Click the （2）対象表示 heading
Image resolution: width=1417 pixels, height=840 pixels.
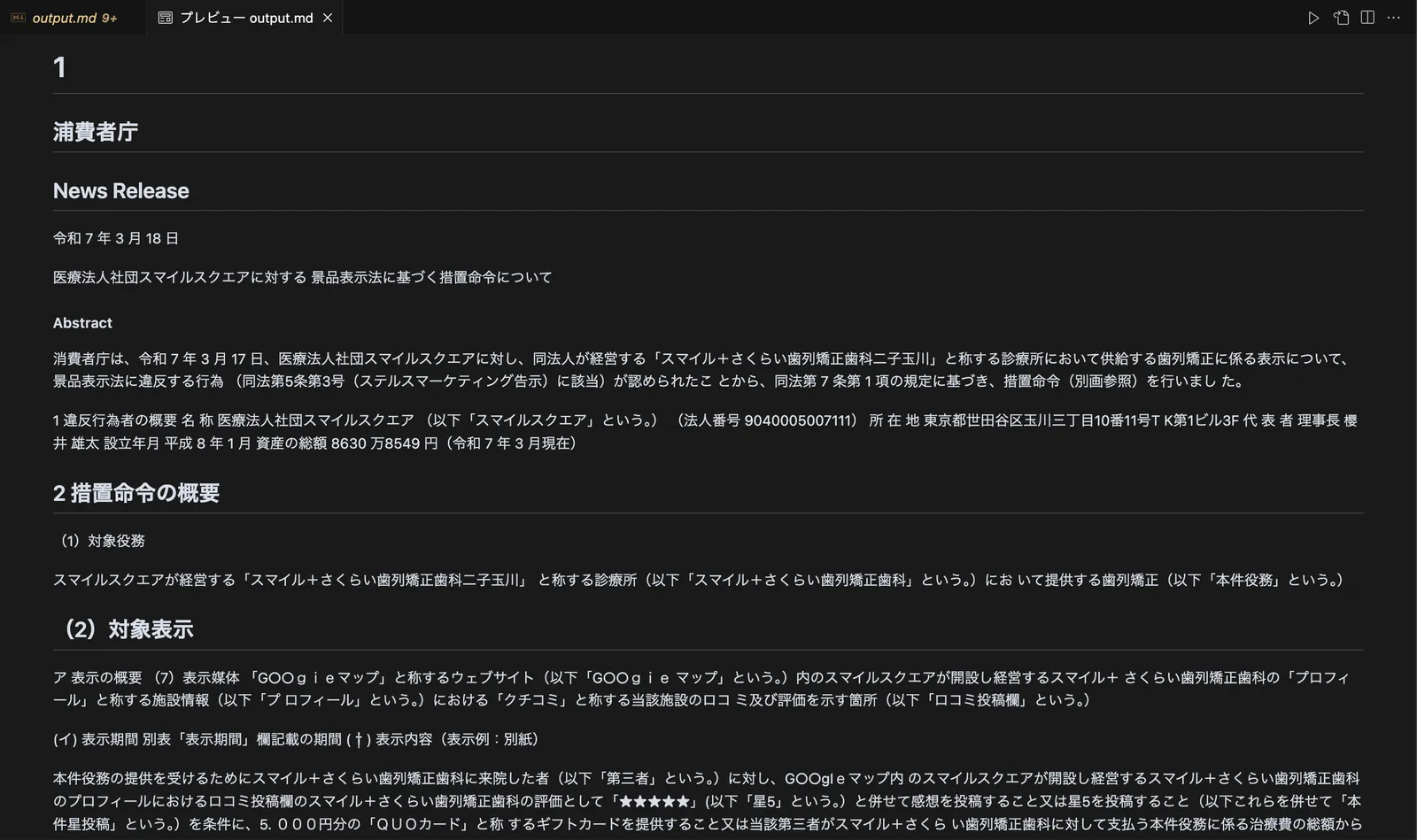tap(123, 629)
